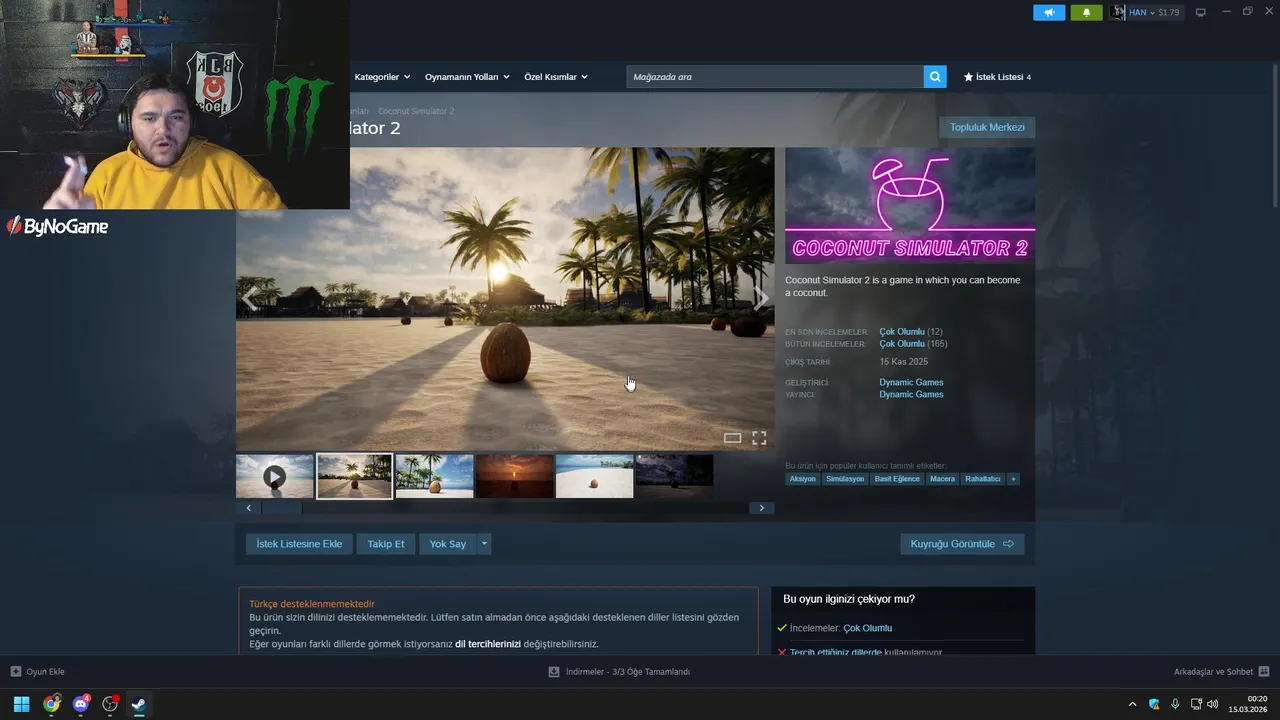Click the Takip Et button

[386, 544]
